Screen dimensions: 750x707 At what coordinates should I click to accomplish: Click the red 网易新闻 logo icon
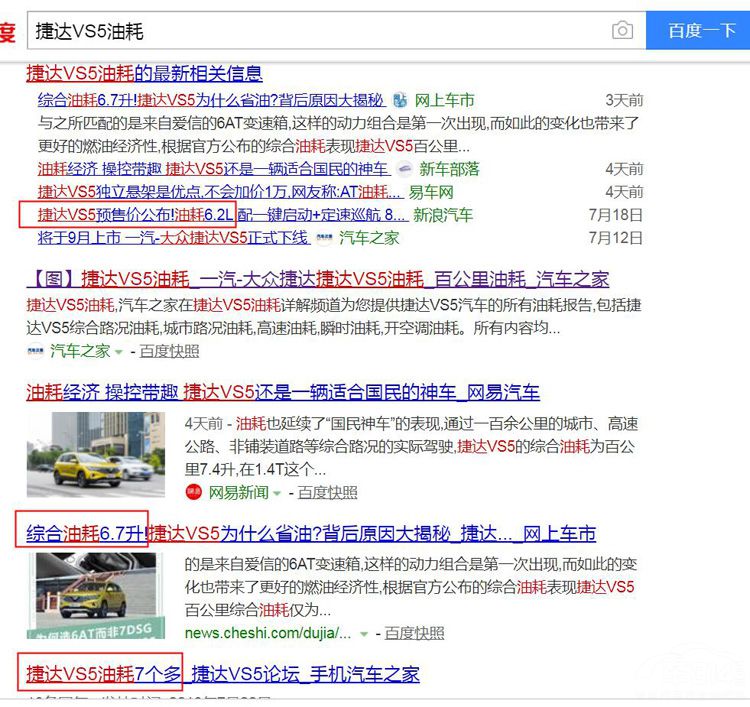point(194,492)
